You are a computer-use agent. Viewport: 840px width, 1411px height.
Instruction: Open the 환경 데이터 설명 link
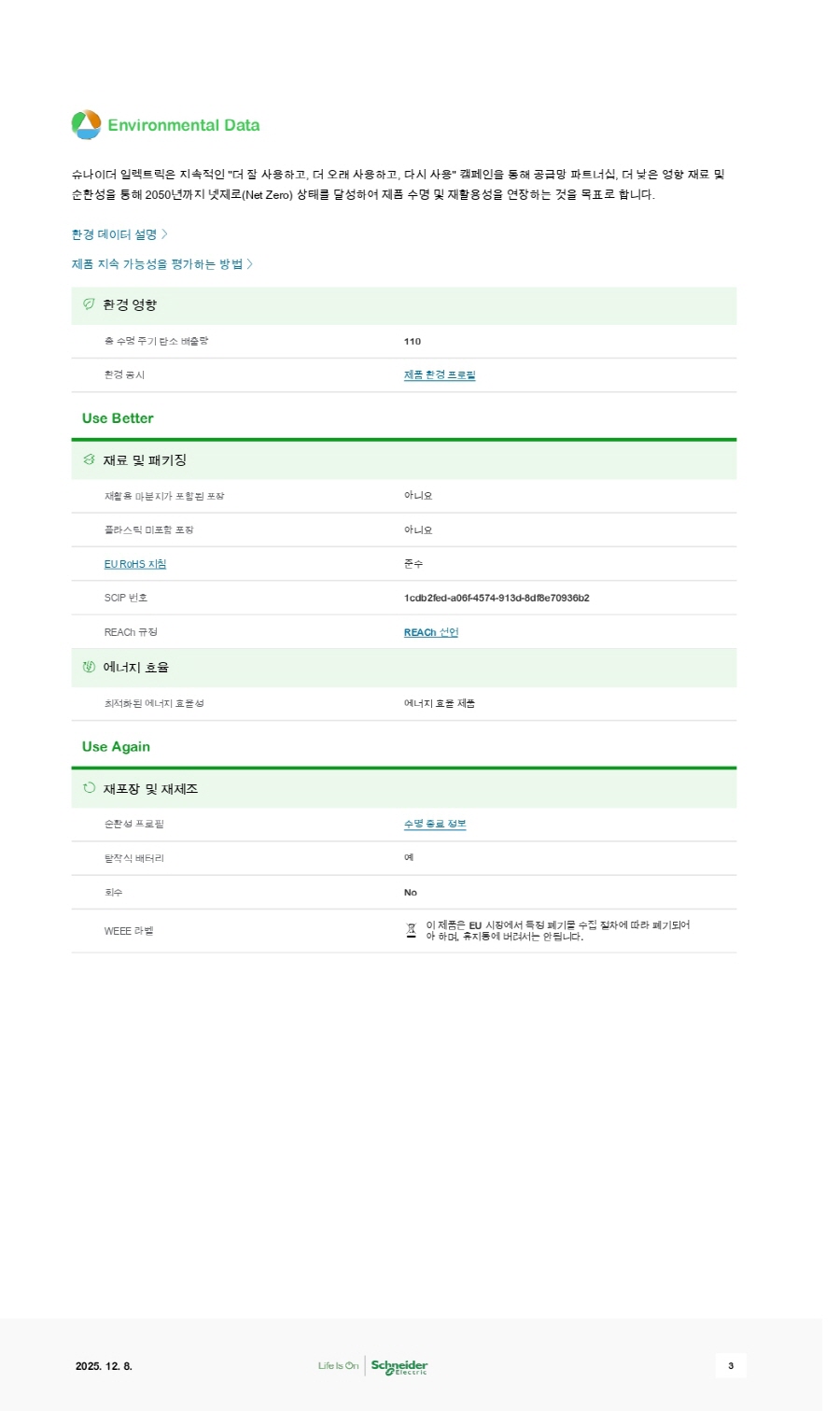[x=114, y=234]
